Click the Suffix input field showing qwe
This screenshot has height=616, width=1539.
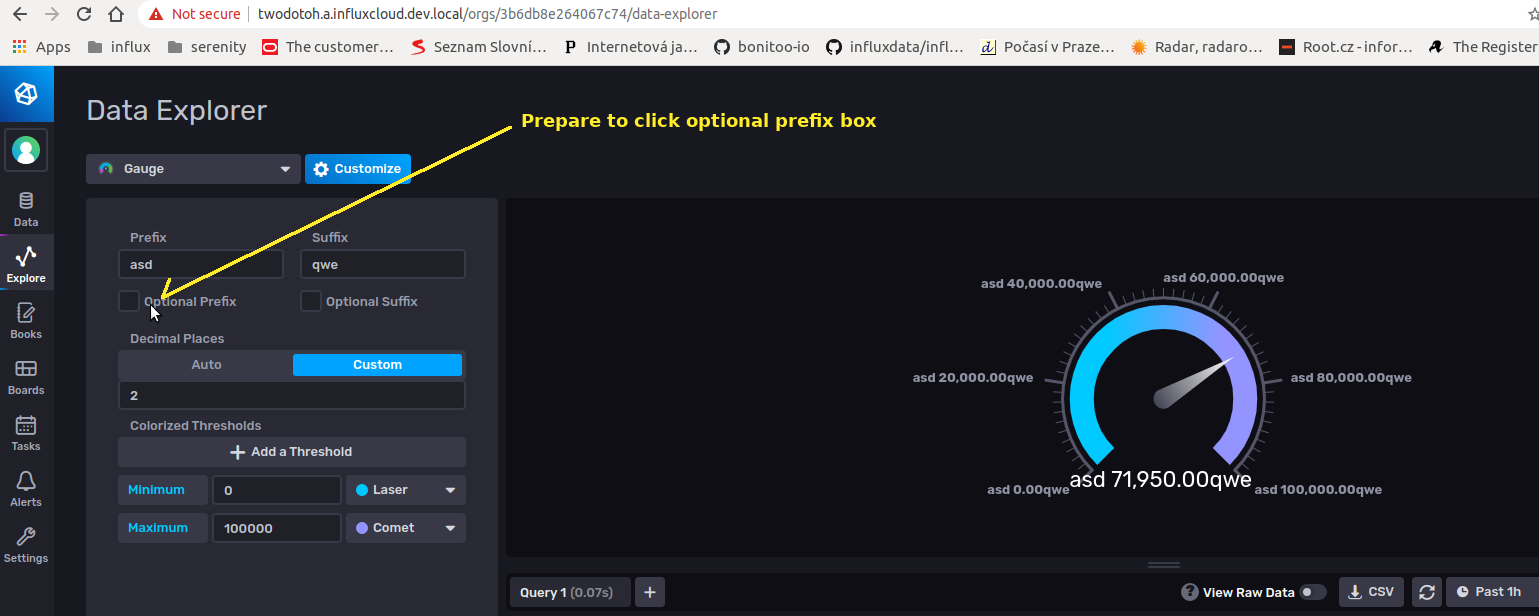(x=383, y=263)
